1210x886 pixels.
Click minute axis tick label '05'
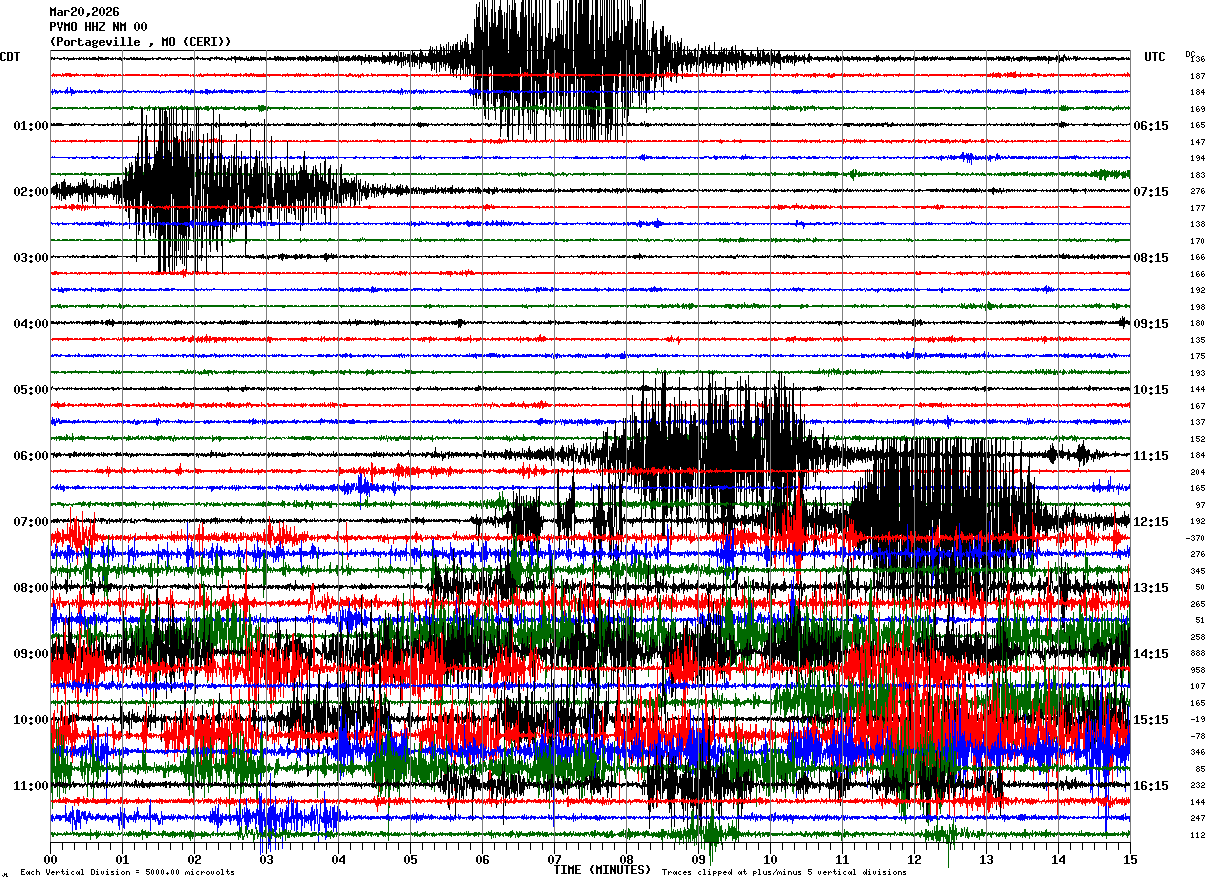[x=410, y=859]
